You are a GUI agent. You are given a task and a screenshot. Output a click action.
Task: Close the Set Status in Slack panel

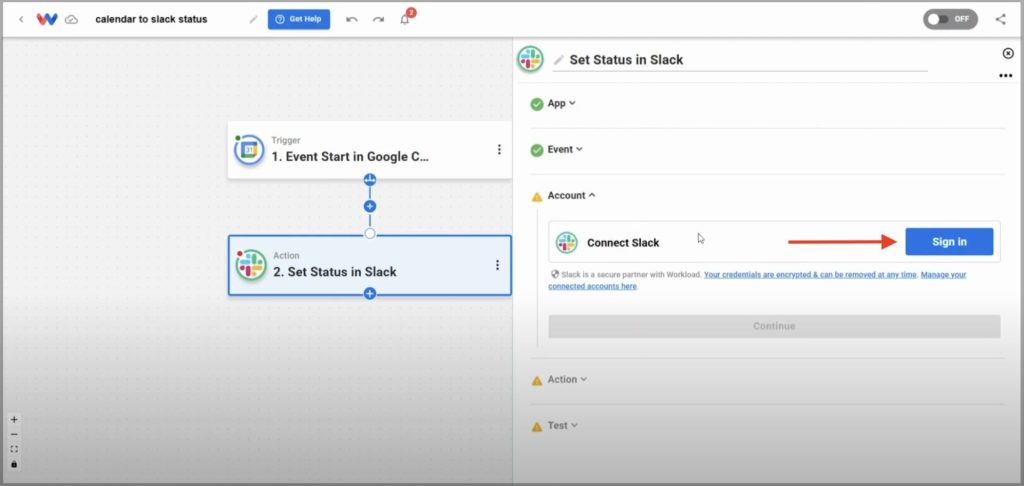[1008, 54]
